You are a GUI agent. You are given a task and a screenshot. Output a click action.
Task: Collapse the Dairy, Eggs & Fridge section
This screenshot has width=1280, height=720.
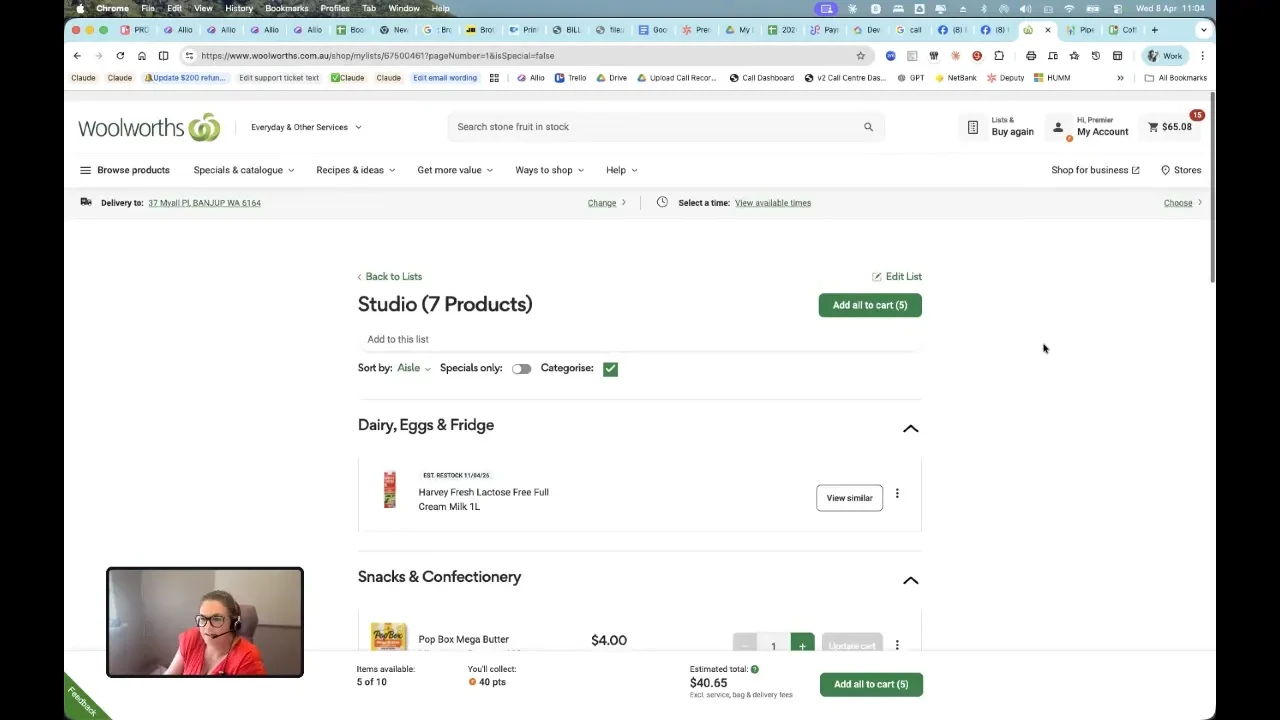click(x=910, y=428)
